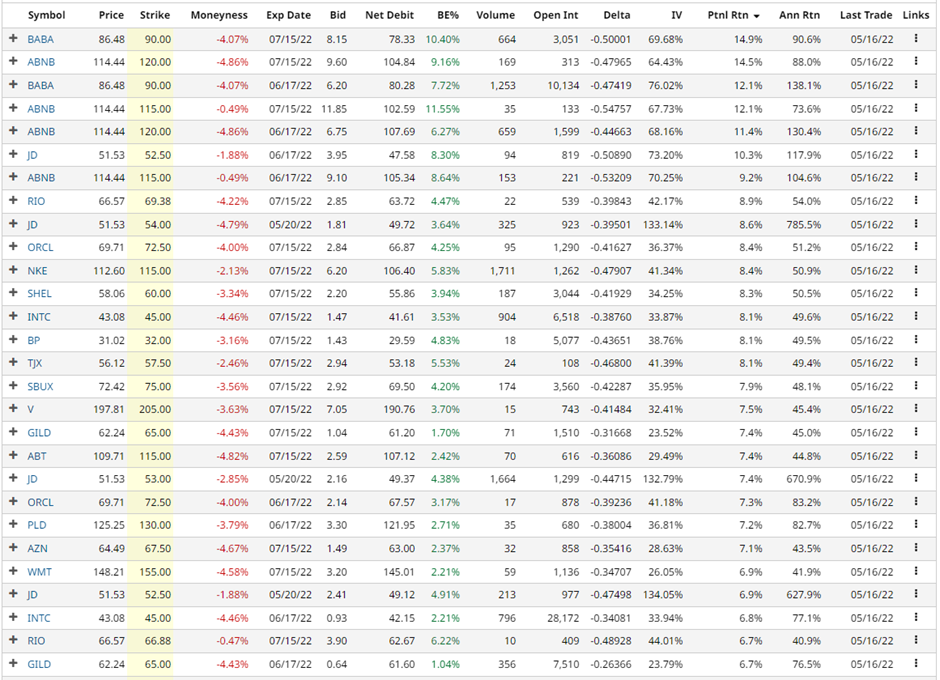
Task: Sort by the Price column header
Action: pyautogui.click(x=112, y=15)
